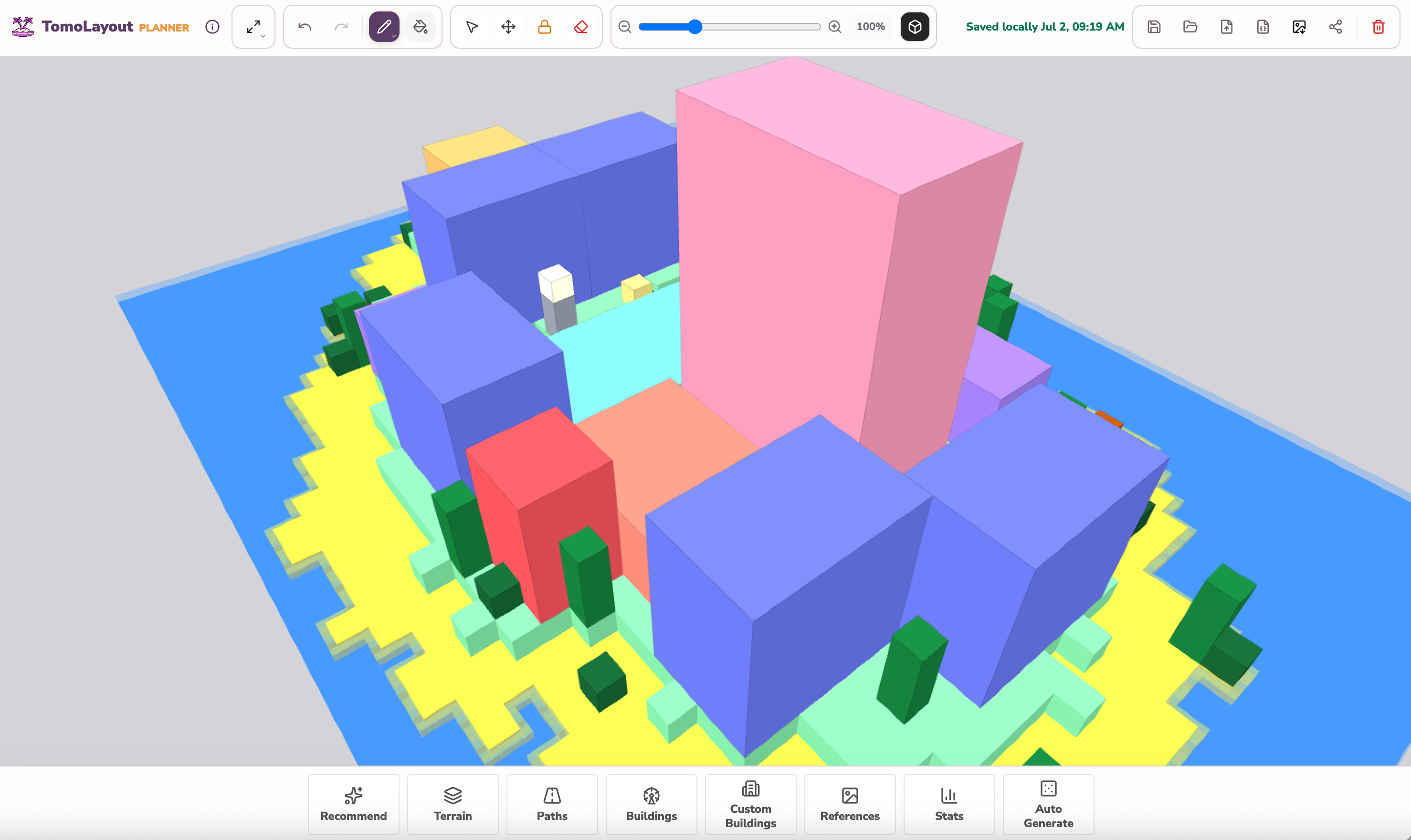Screen dimensions: 1411x840
Task: Import file with the upload document icon
Action: (1226, 27)
